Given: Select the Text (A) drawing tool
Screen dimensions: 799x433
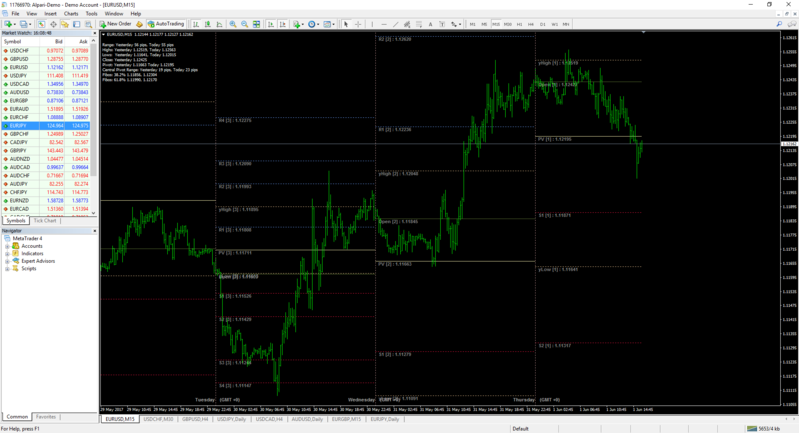Looking at the screenshot, I should 431,24.
